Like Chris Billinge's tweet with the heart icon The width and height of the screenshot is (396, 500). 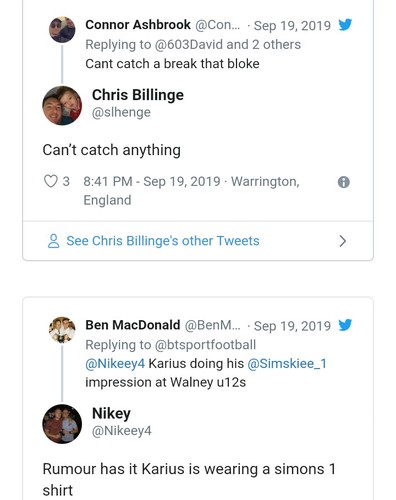point(51,181)
